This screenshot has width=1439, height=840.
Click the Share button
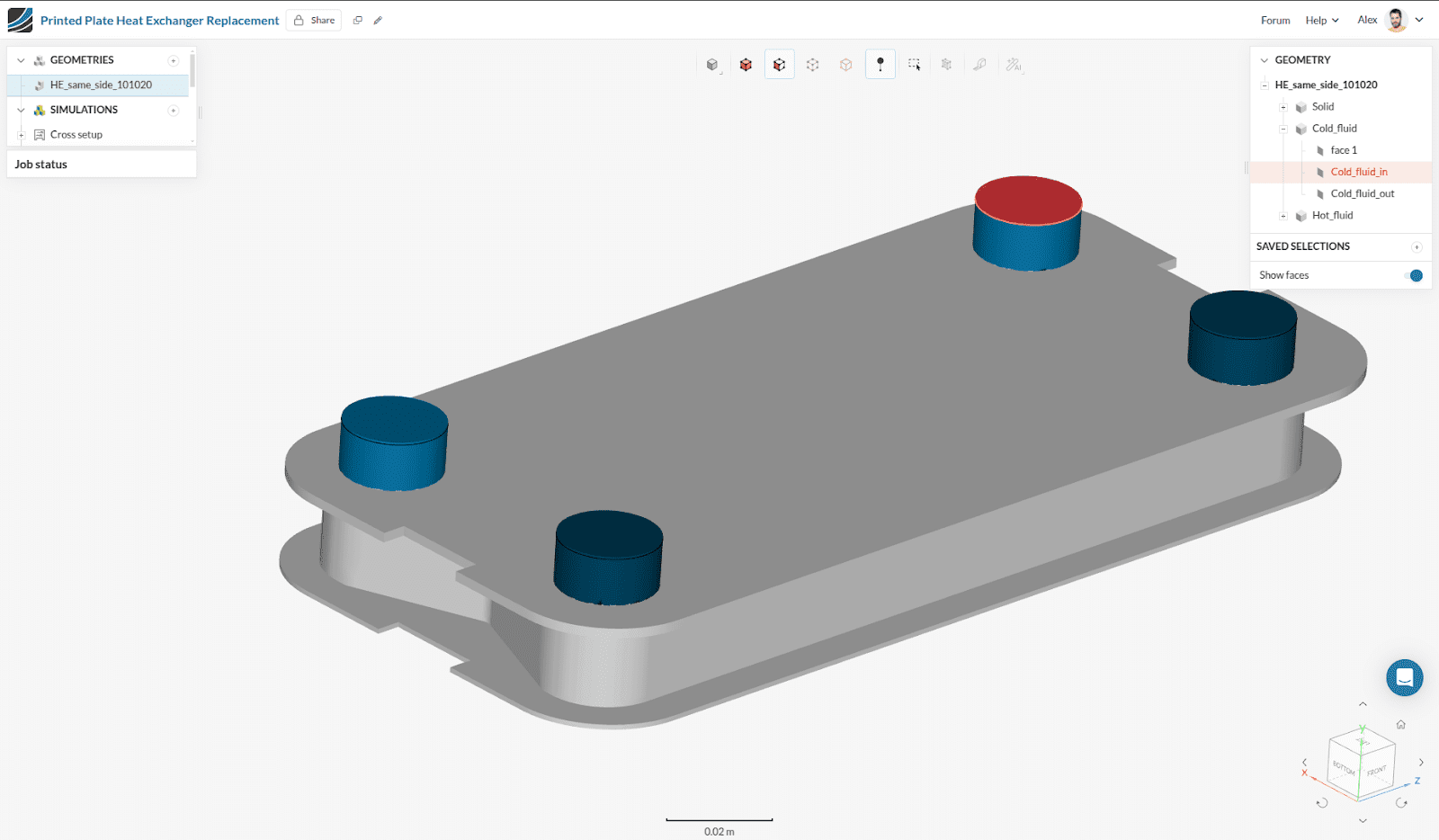(x=314, y=21)
